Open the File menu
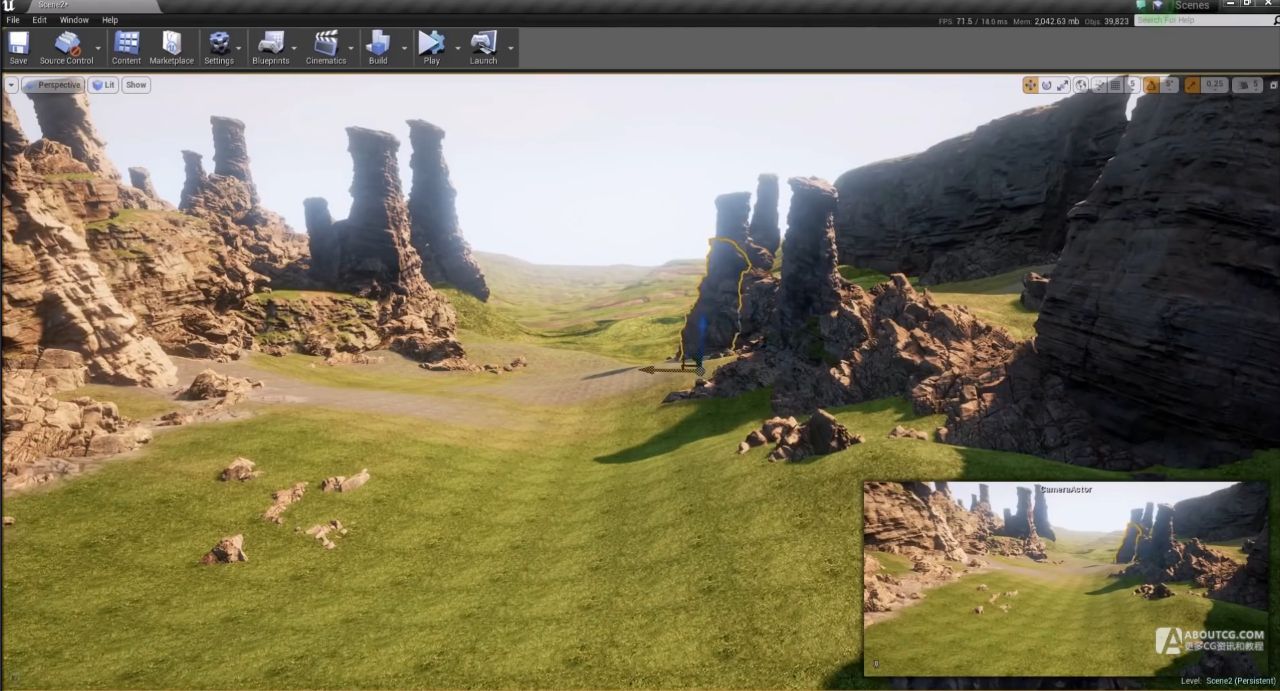This screenshot has width=1280, height=691. click(x=13, y=20)
